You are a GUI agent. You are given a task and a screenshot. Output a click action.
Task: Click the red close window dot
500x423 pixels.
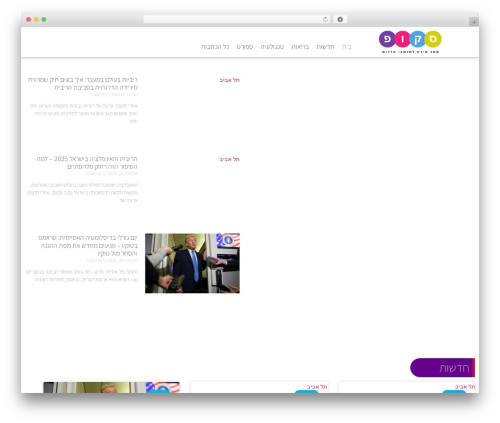tap(29, 20)
